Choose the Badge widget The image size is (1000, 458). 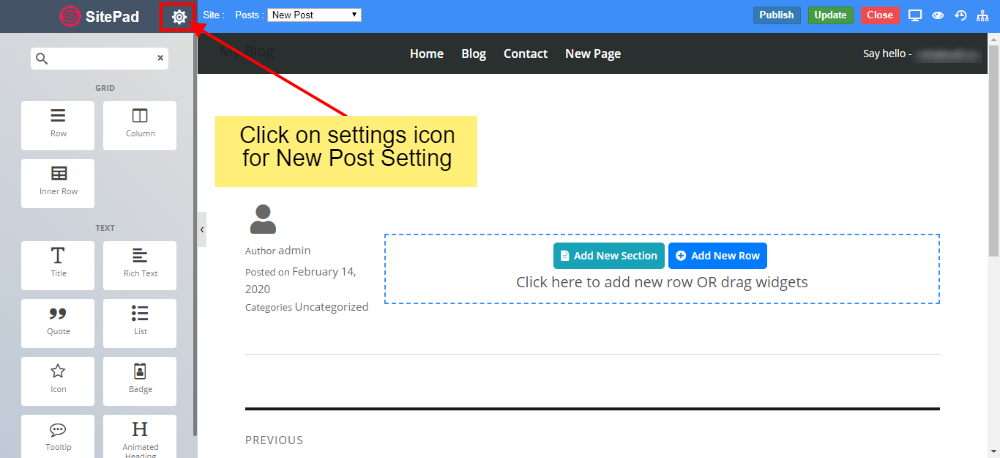(x=140, y=380)
